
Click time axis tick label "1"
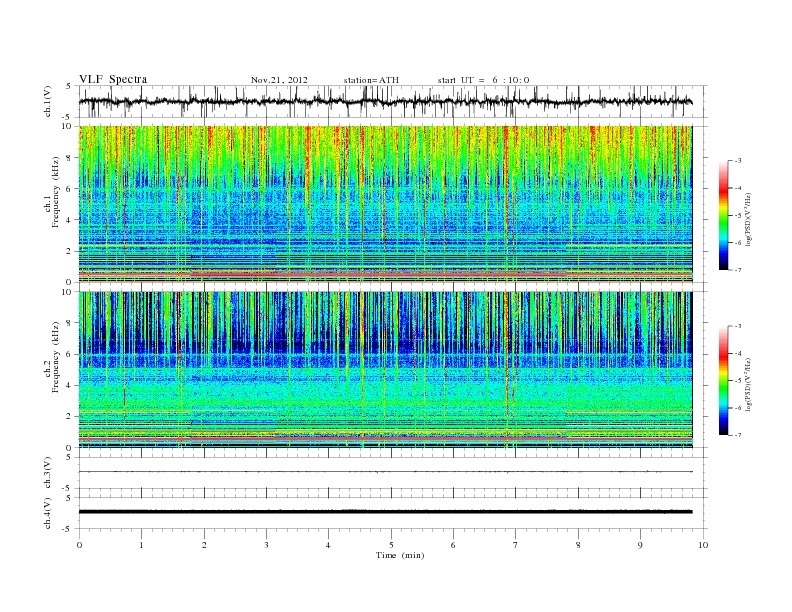pos(141,545)
